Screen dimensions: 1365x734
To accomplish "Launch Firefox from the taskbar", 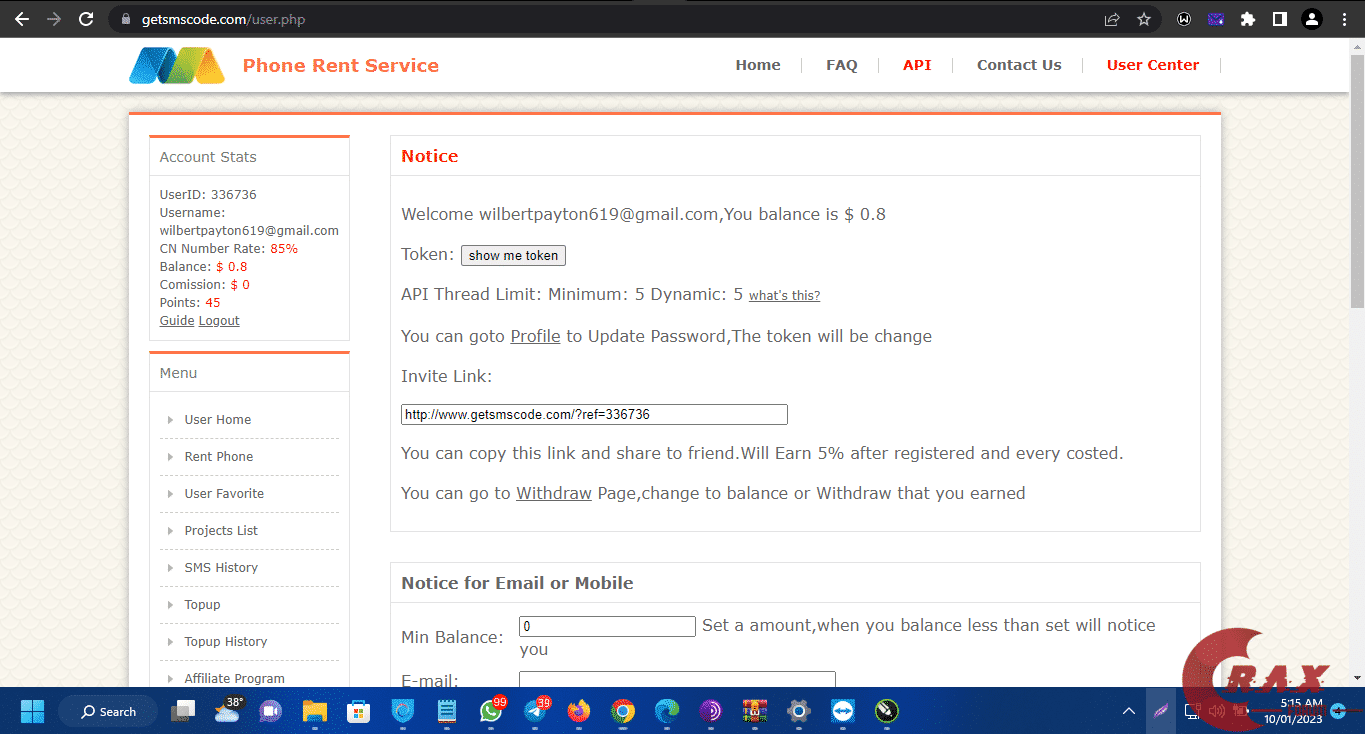I will [578, 711].
